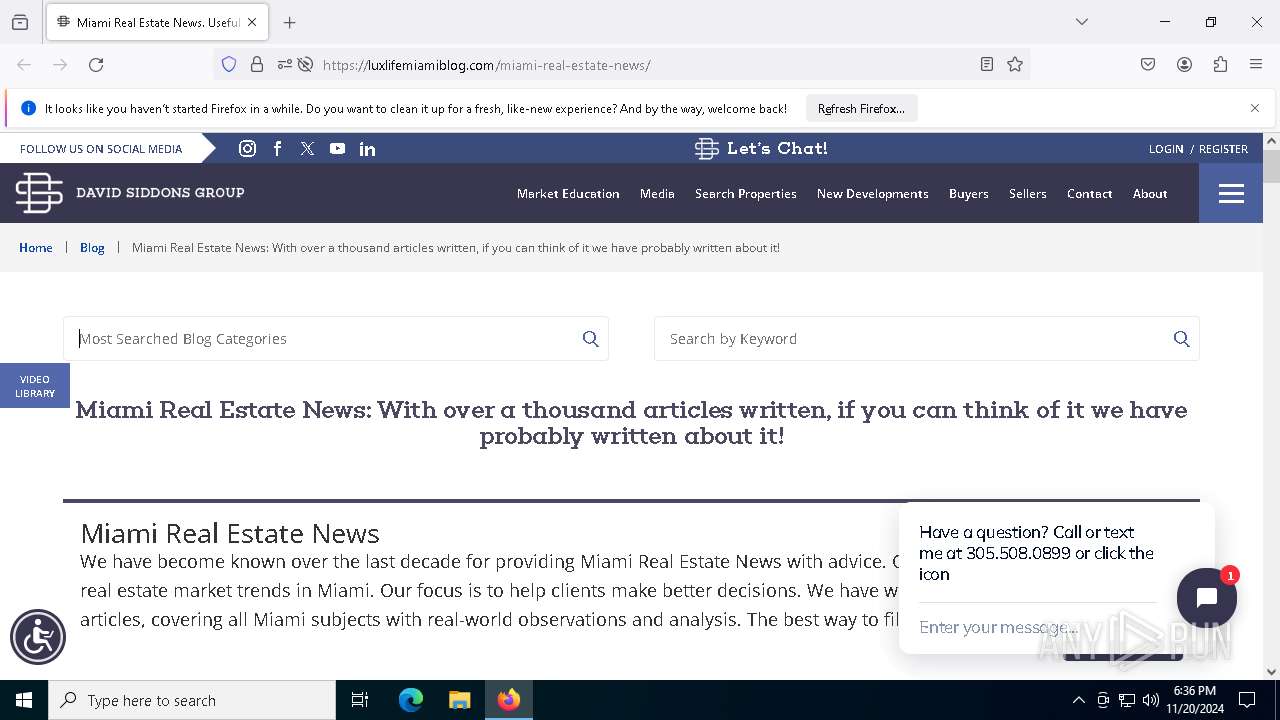Image resolution: width=1280 pixels, height=720 pixels.
Task: Click the taskbar clock showing 6:36 PM
Action: tap(1194, 700)
